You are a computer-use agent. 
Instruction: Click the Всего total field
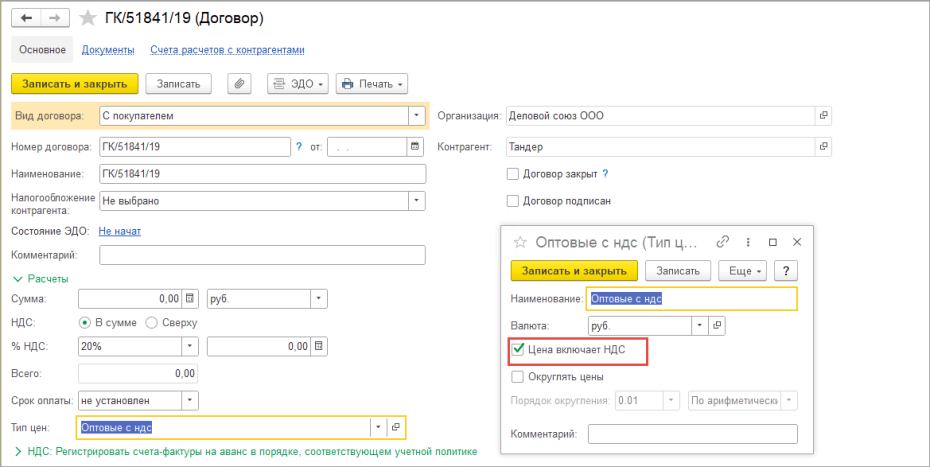pyautogui.click(x=138, y=373)
